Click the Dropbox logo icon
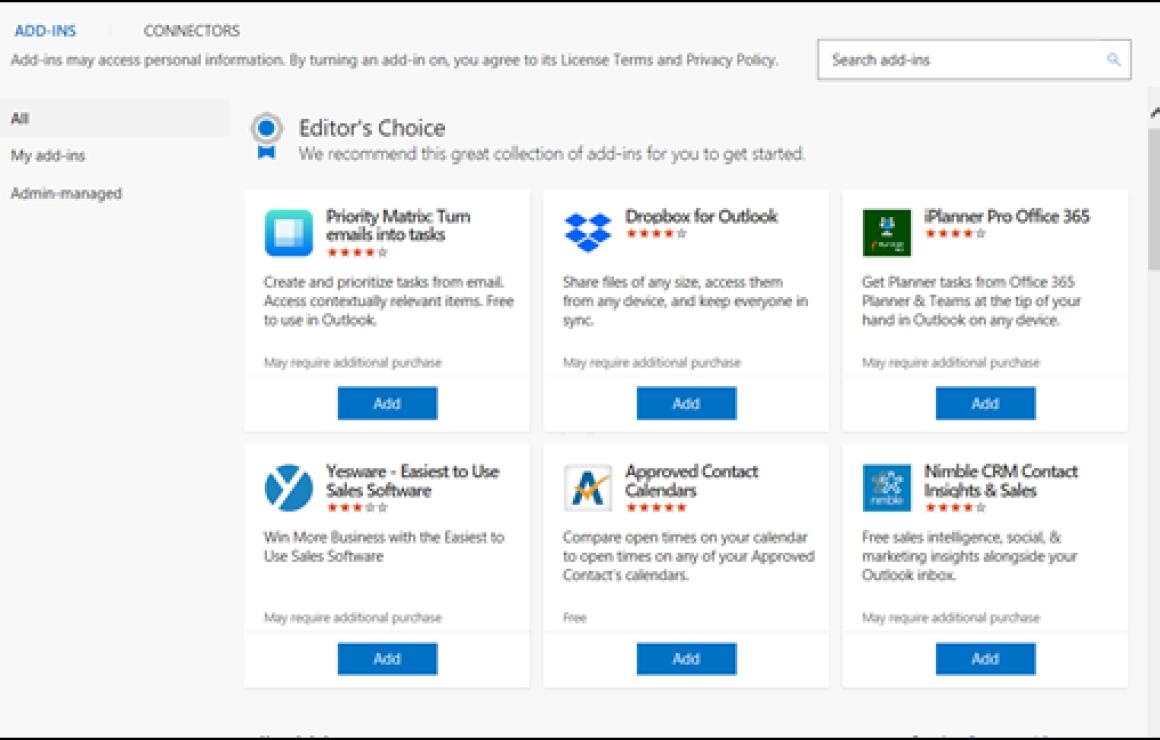The width and height of the screenshot is (1160, 740). pyautogui.click(x=587, y=232)
